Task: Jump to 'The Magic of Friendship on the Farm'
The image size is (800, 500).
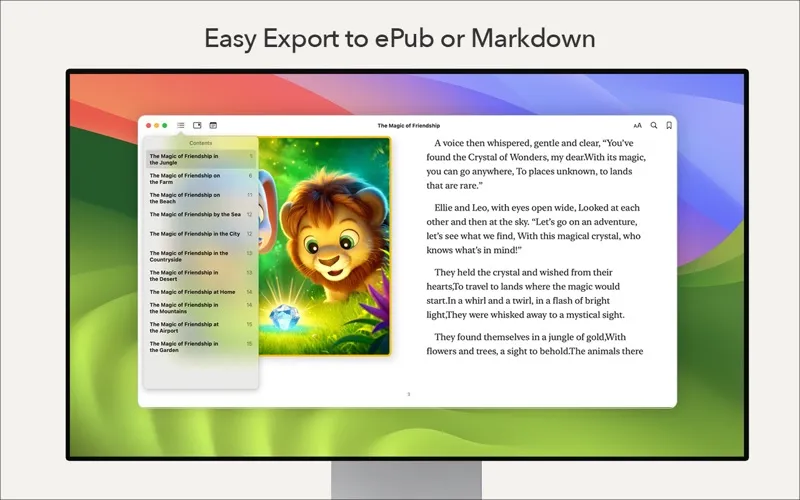Action: [201, 179]
